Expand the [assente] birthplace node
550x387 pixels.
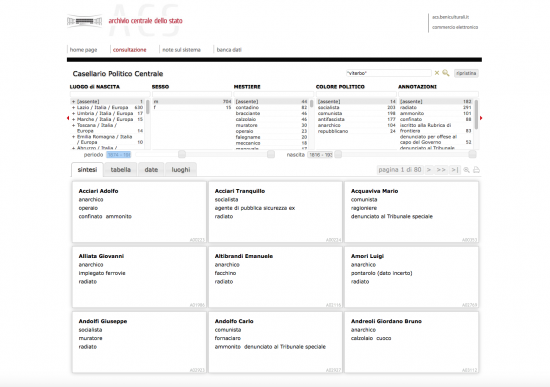click(73, 101)
